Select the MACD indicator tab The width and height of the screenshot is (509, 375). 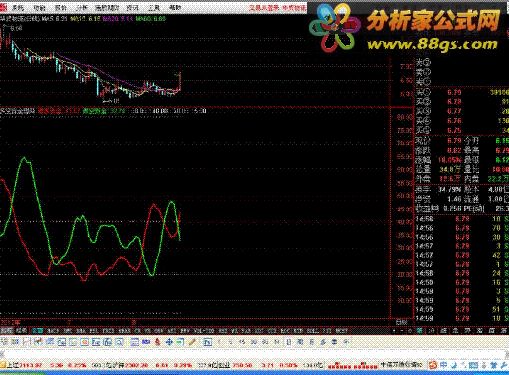53,331
